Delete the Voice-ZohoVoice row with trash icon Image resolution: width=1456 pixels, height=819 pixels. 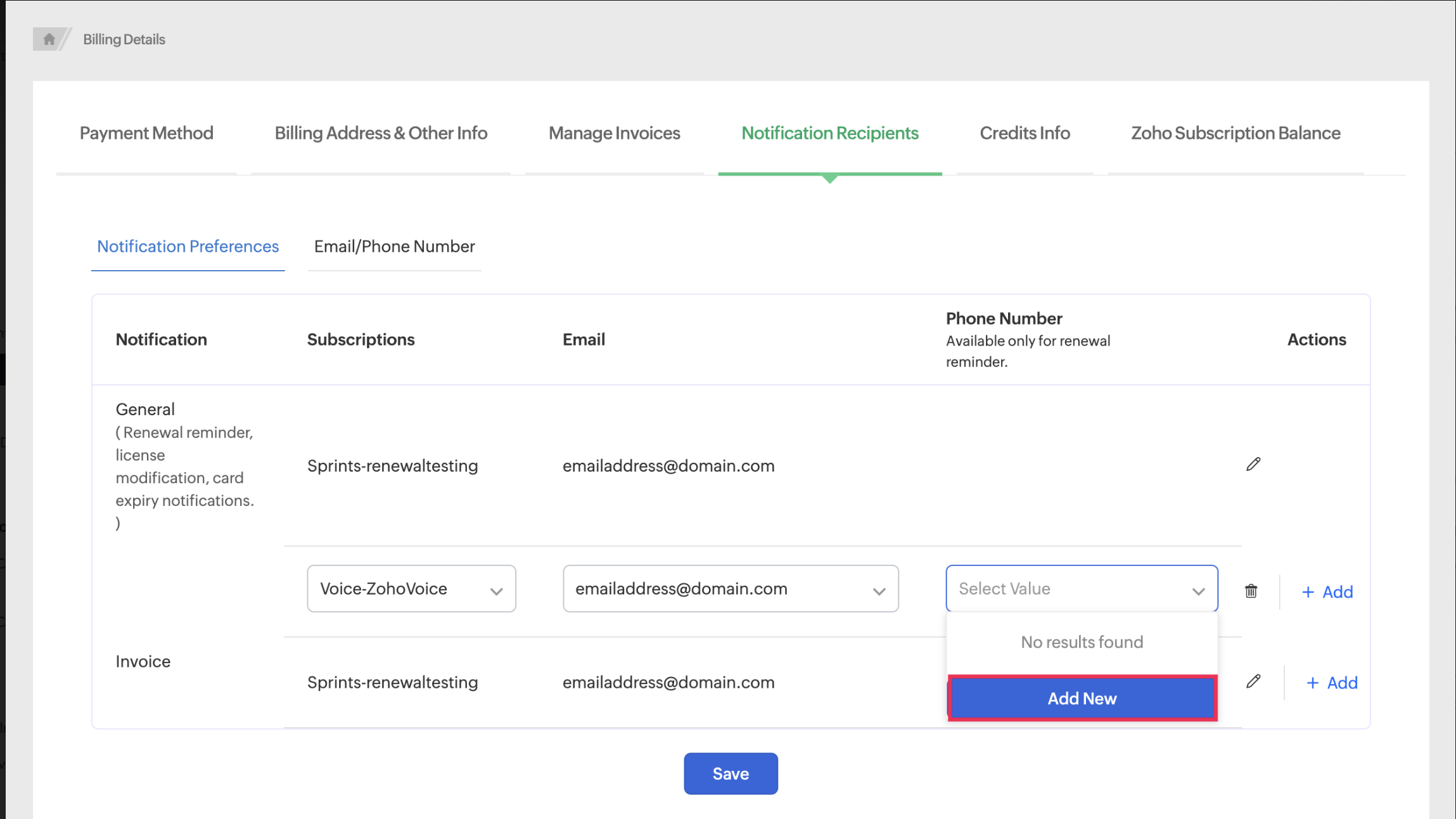click(1251, 591)
